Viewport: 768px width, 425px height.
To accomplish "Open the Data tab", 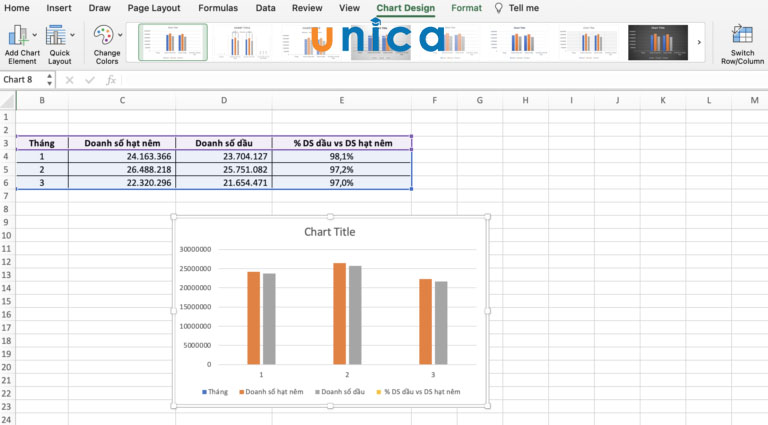I will click(265, 8).
